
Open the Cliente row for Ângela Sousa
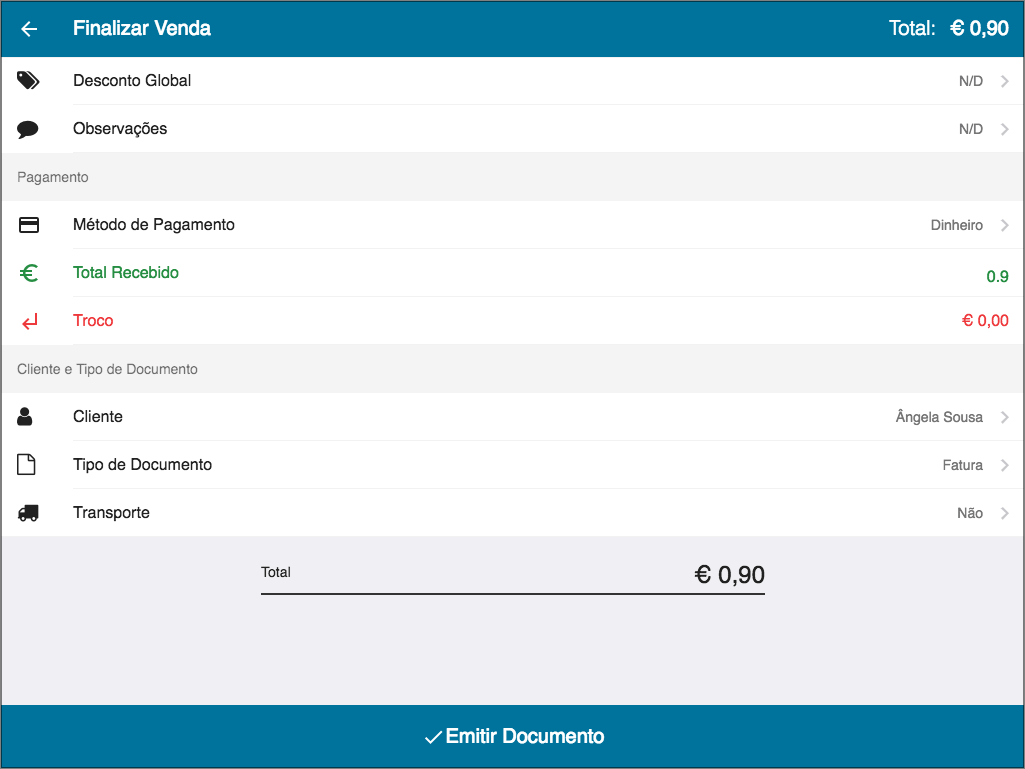coord(512,416)
